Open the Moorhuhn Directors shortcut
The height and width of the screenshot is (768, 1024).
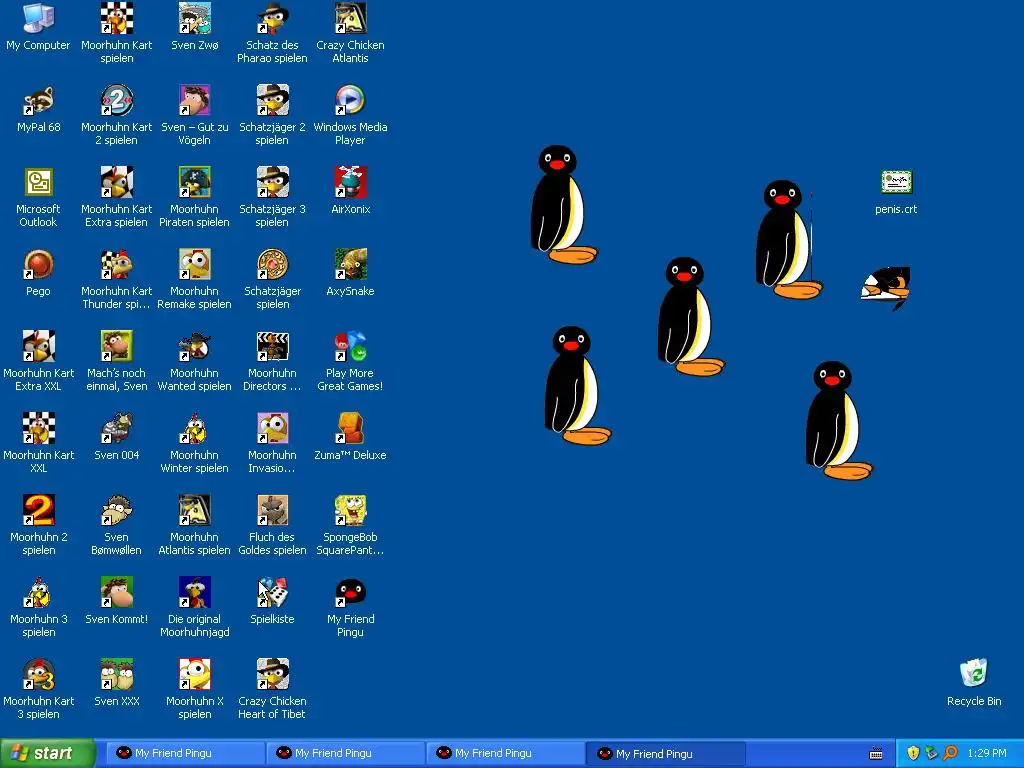tap(272, 346)
